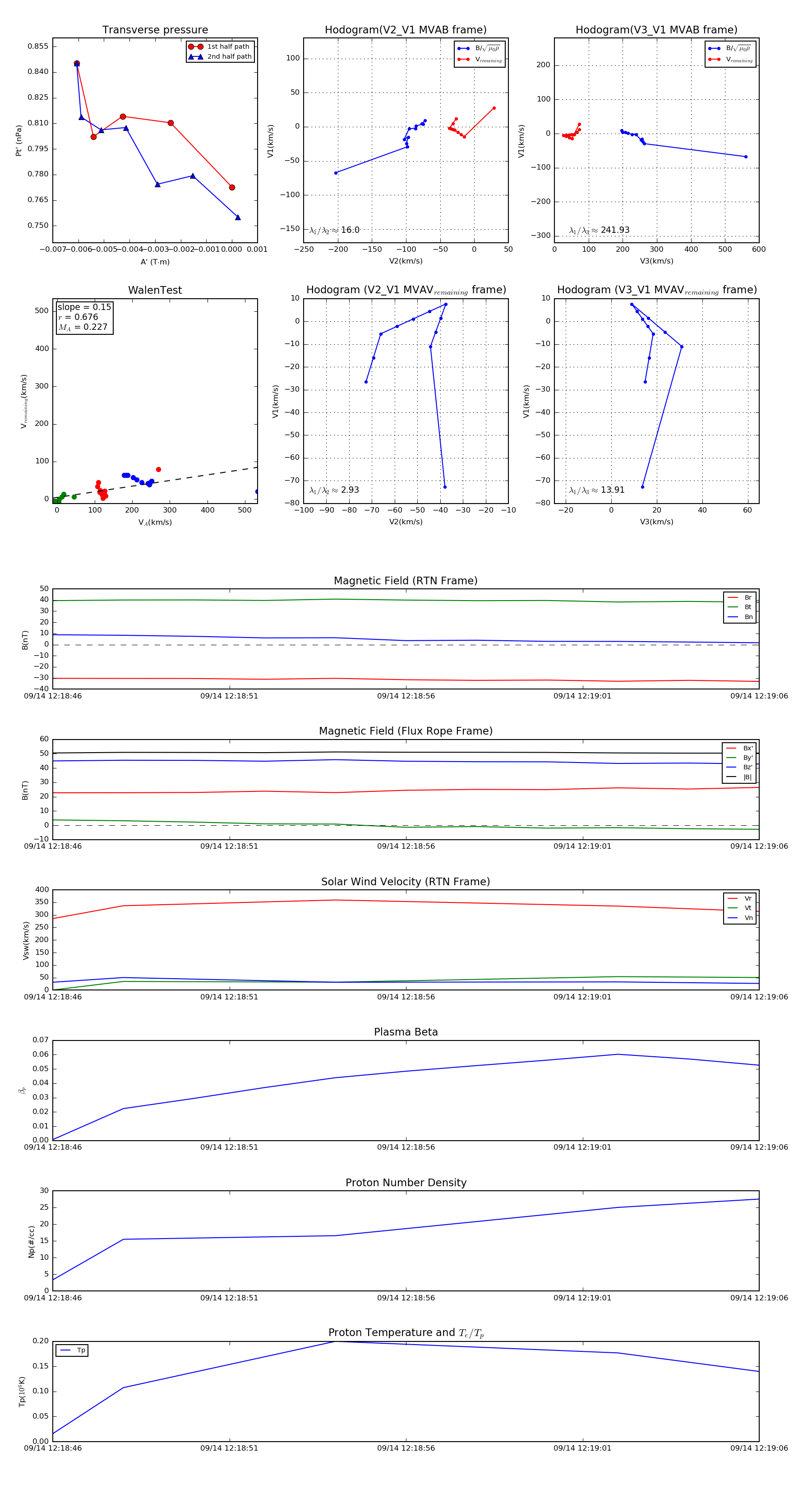Screen dimensions: 812x1489
Task: Click the 'Proton Temperature and Te/Tp' title
Action: click(406, 1332)
